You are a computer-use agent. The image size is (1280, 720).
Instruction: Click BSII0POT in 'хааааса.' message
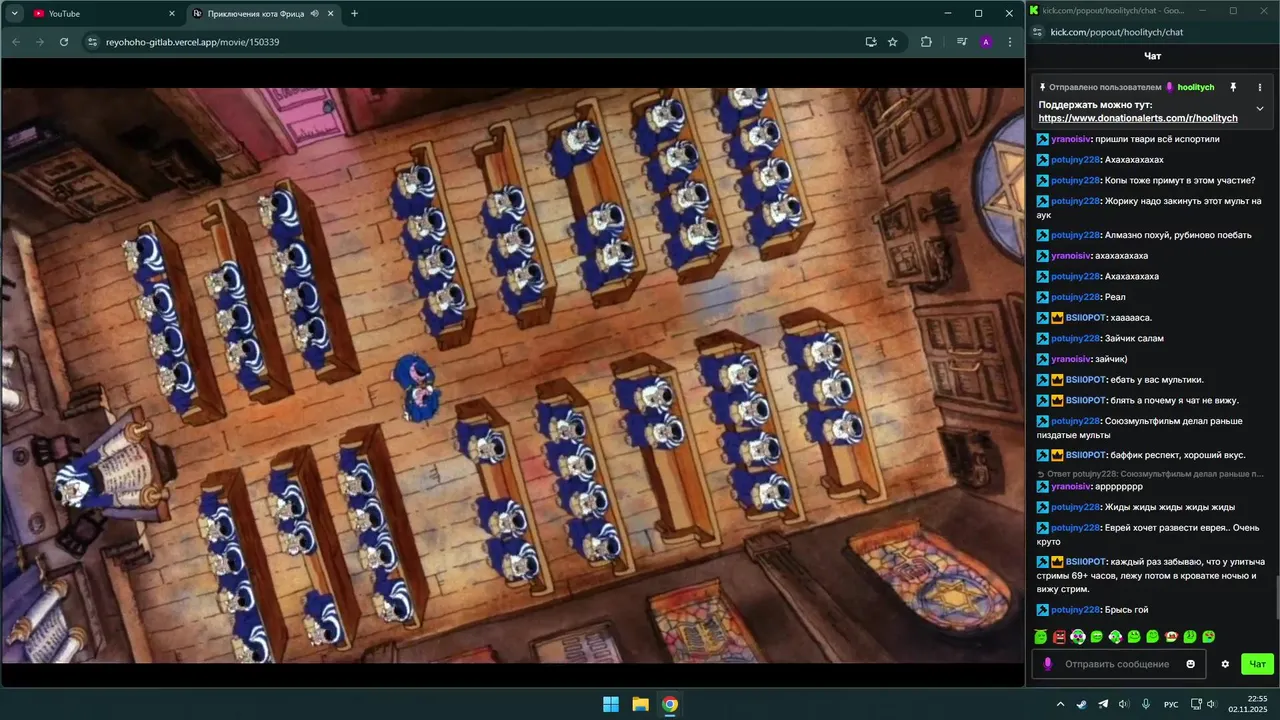click(1085, 318)
